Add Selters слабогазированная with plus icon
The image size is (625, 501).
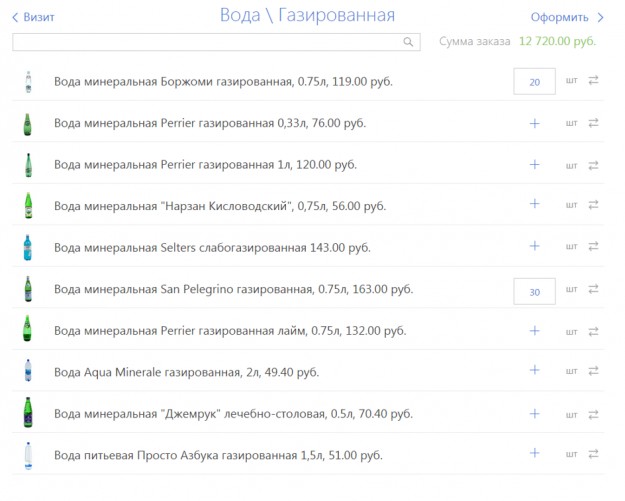534,246
